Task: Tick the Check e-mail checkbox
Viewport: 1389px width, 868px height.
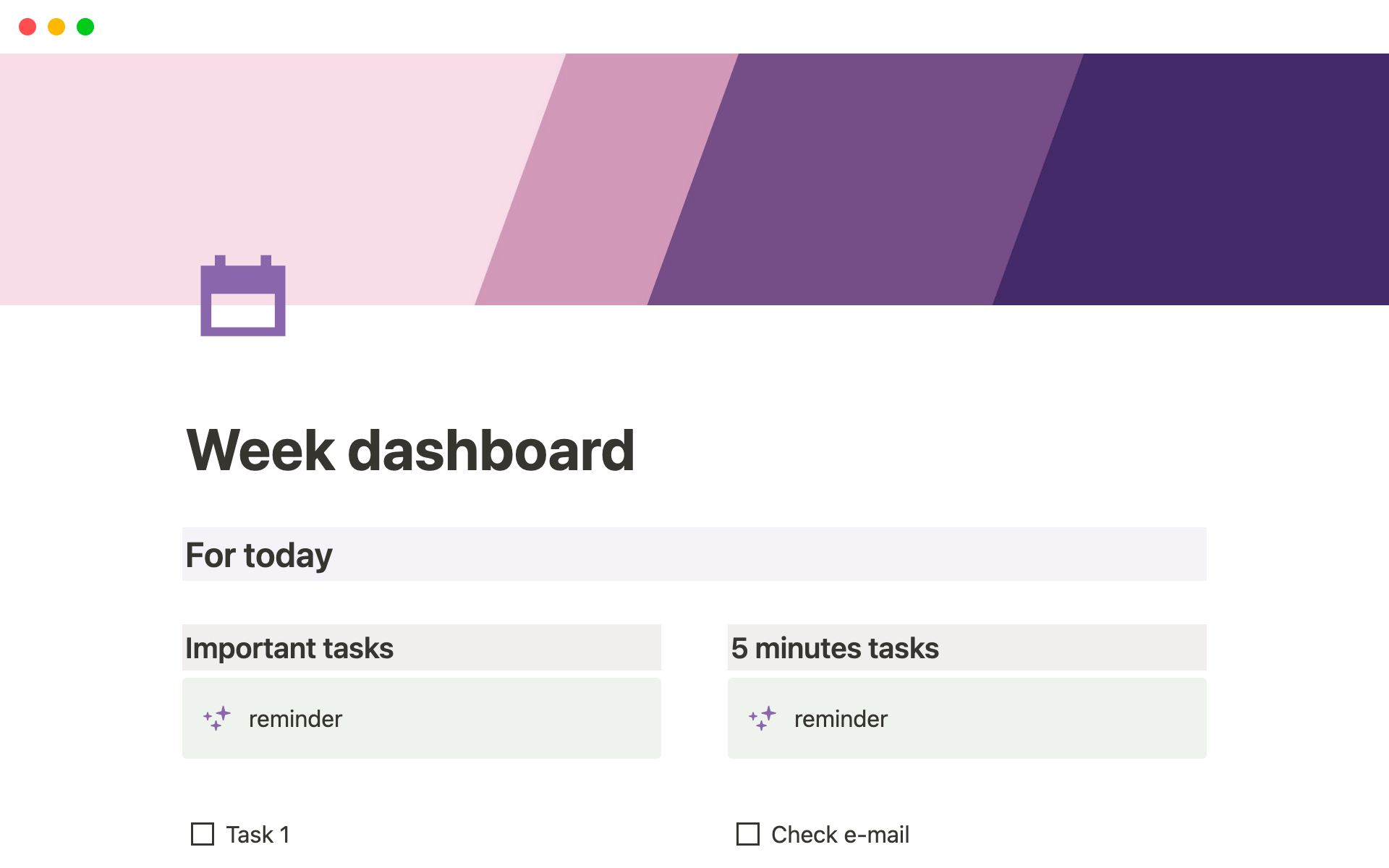Action: 748,834
